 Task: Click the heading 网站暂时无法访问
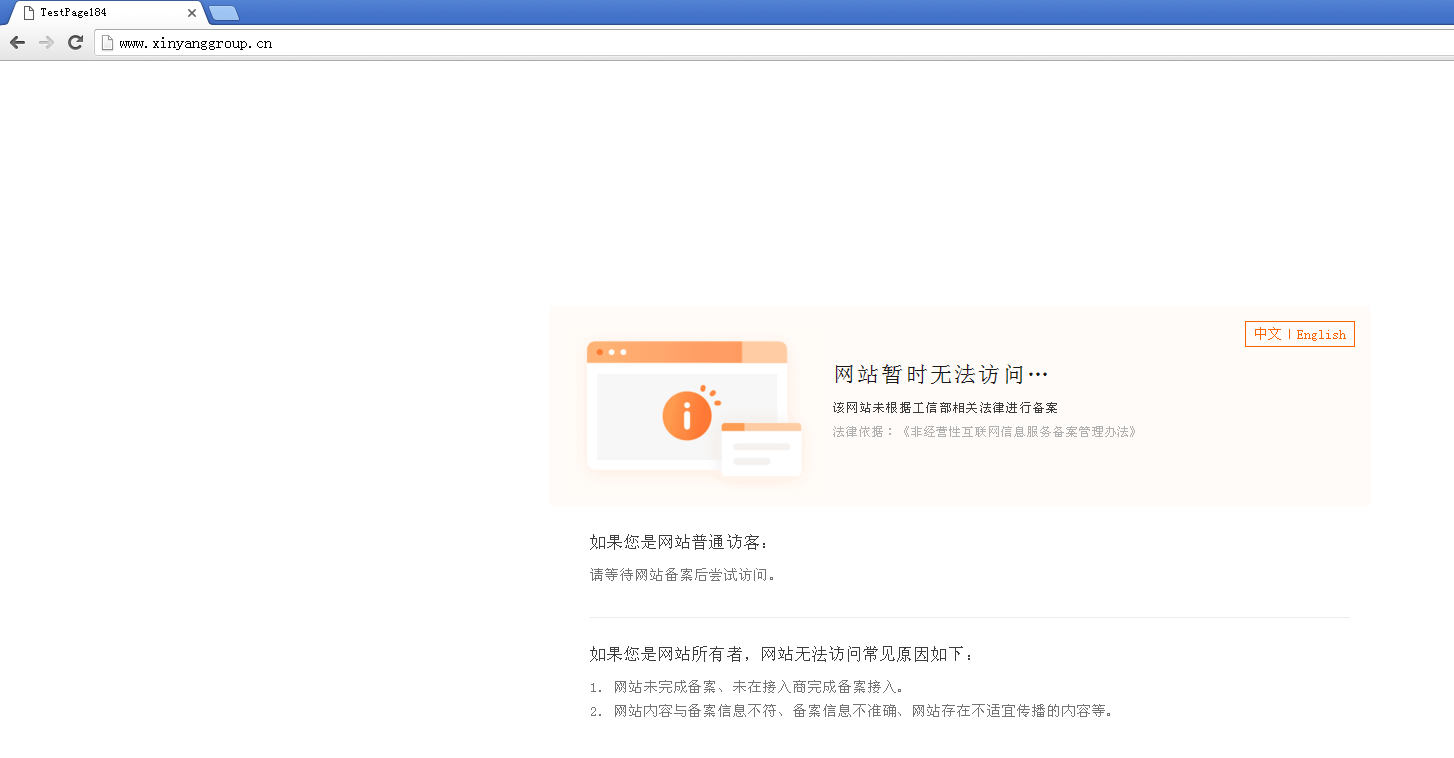940,375
